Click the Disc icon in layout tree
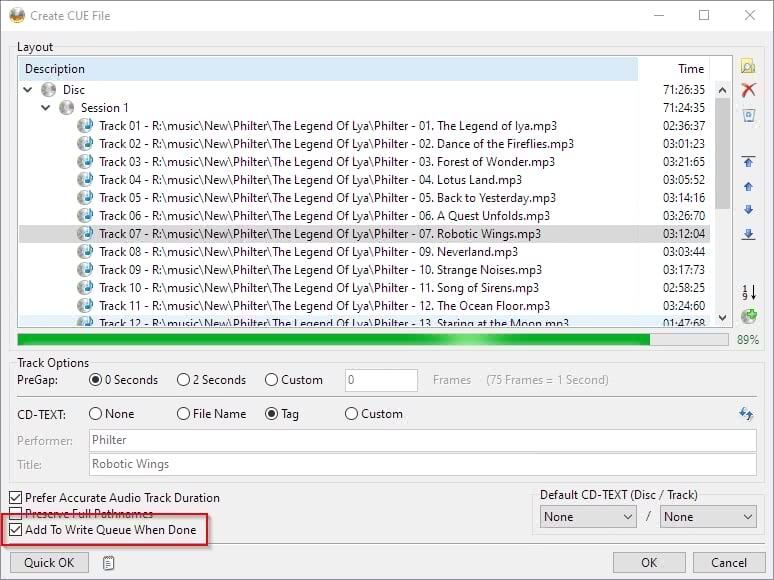The image size is (774, 580). [48, 90]
